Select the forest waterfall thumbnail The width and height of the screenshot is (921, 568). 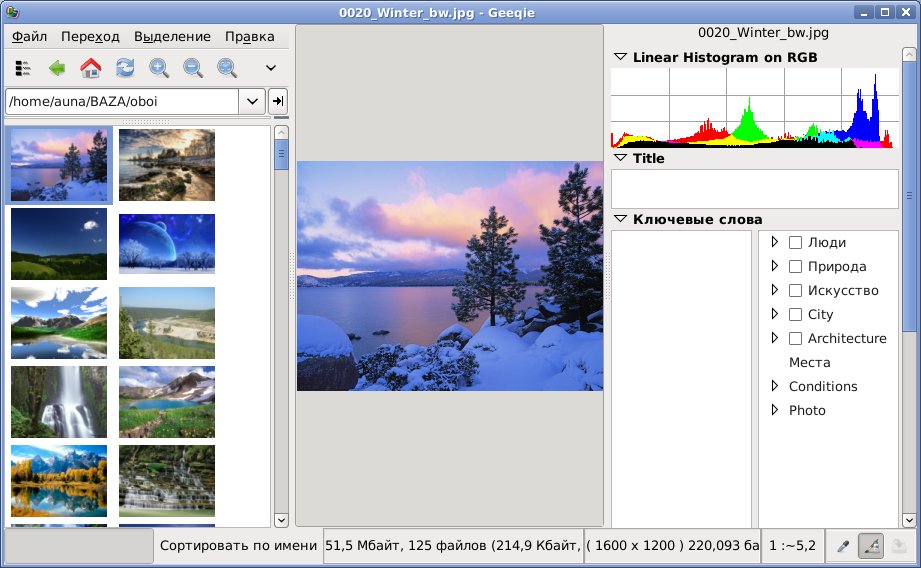click(59, 402)
